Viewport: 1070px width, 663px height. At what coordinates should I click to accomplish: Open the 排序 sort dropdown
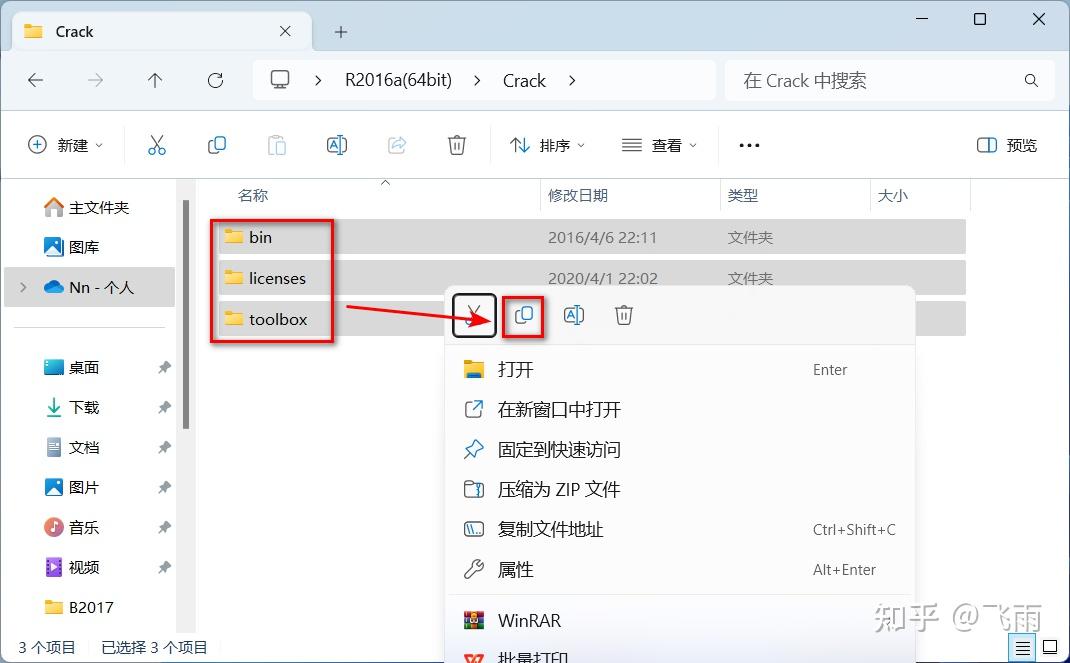546,145
